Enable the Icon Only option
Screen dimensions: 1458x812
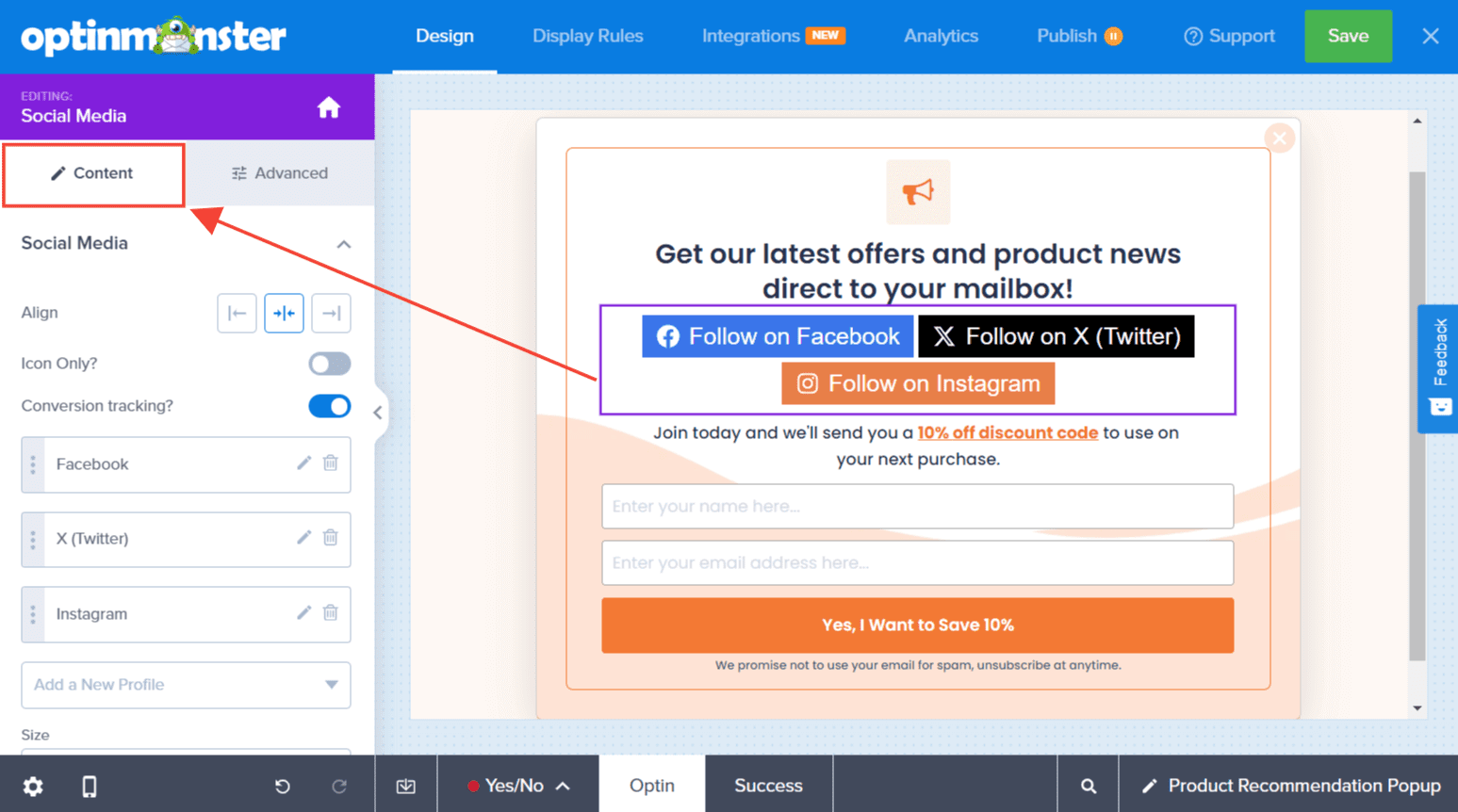(329, 363)
